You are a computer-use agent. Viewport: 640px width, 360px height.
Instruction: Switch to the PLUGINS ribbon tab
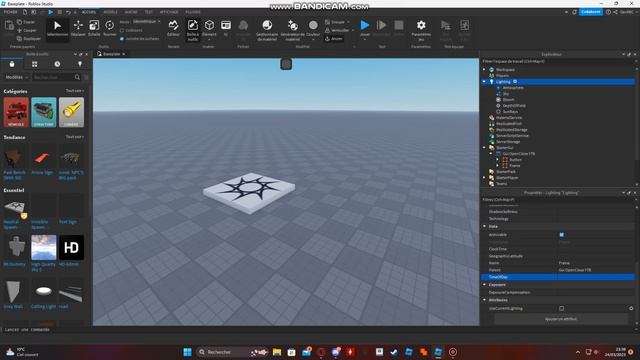click(x=193, y=12)
